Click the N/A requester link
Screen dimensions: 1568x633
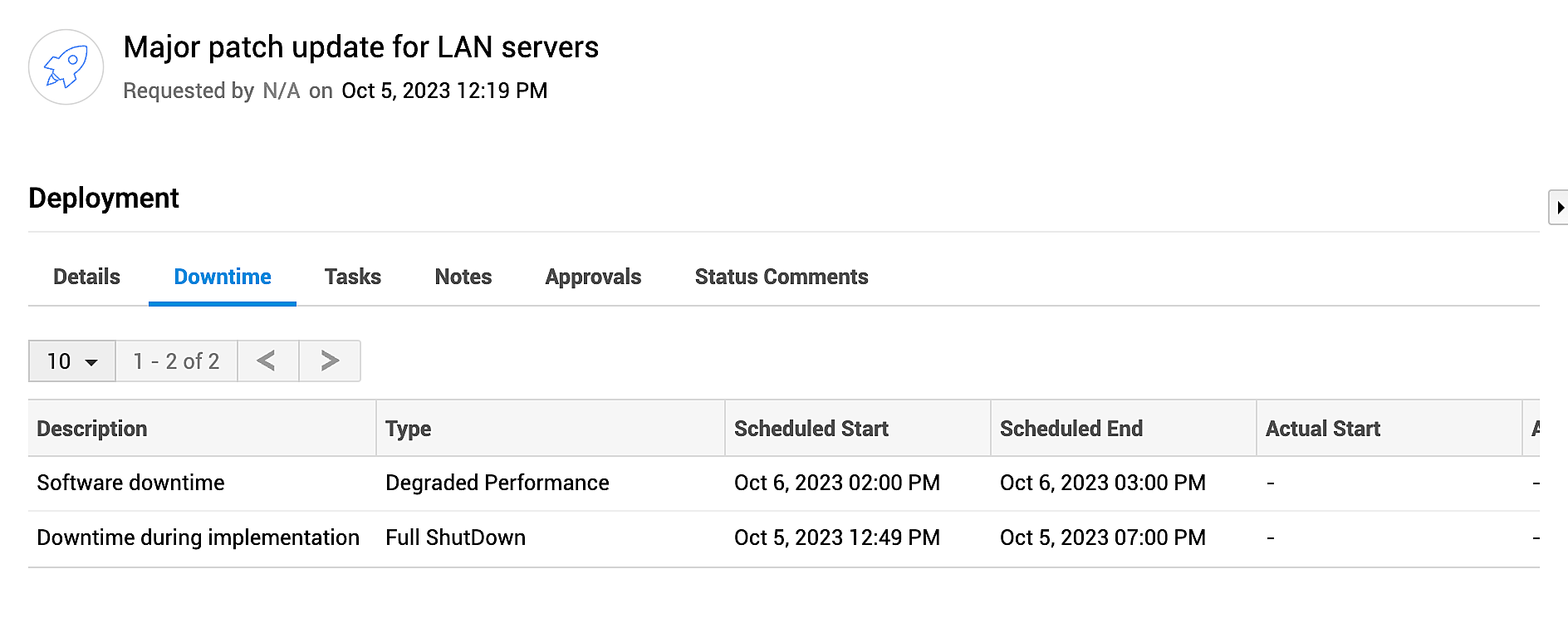(x=282, y=91)
